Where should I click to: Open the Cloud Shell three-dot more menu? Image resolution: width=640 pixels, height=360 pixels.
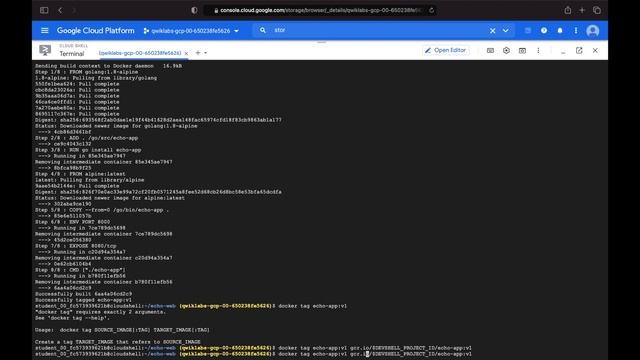click(538, 51)
